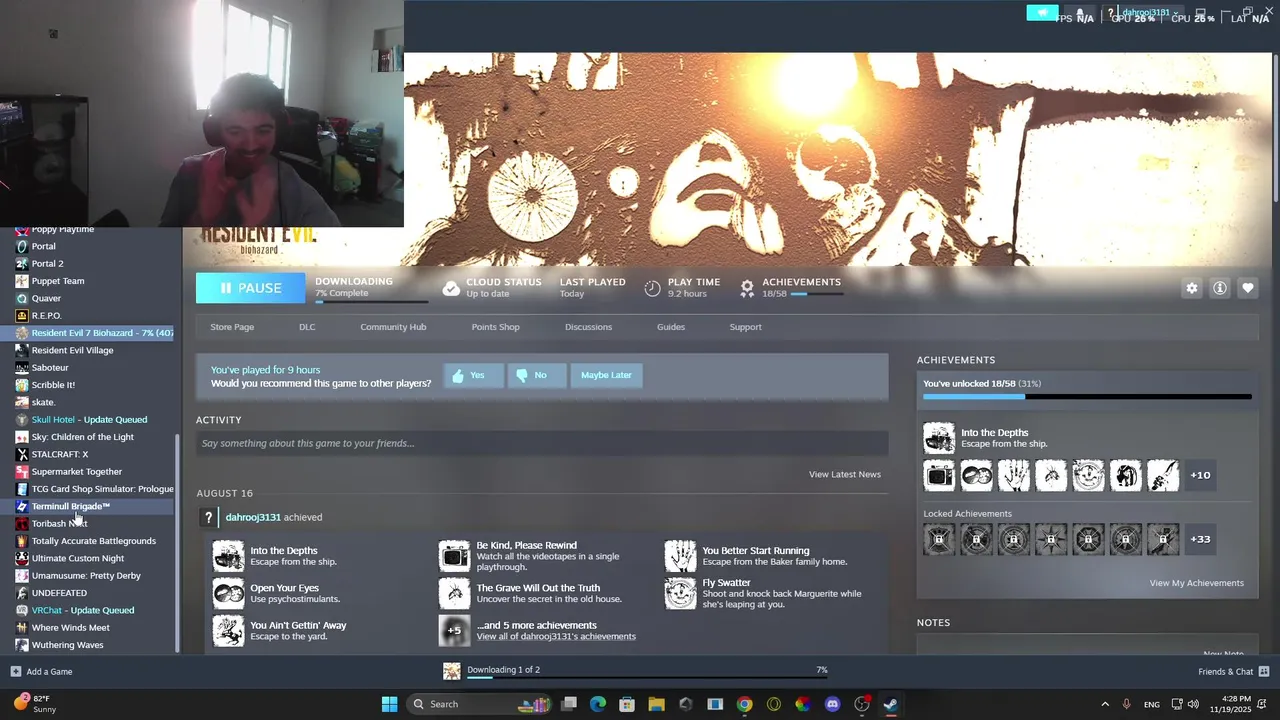Select VRChat - Update Queued
Viewport: 1280px width, 720px height.
[x=83, y=610]
